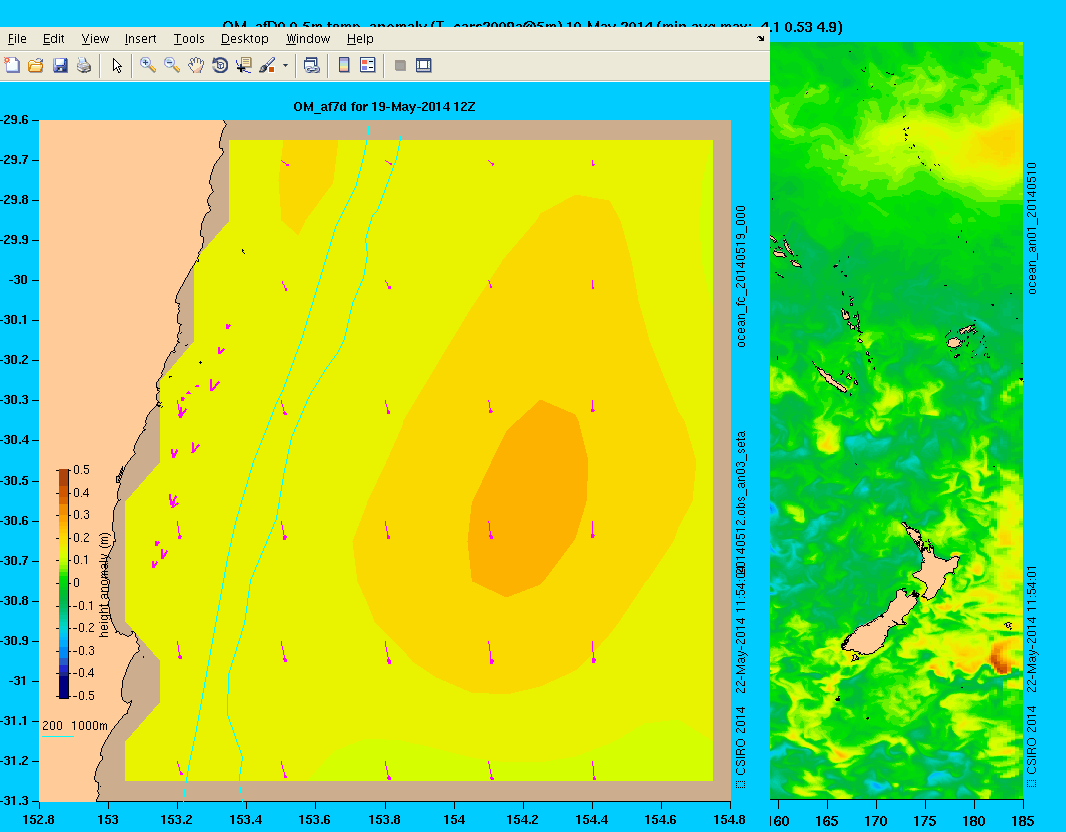
Task: Click the height anomaly colorbar on the plot
Action: pos(63,583)
